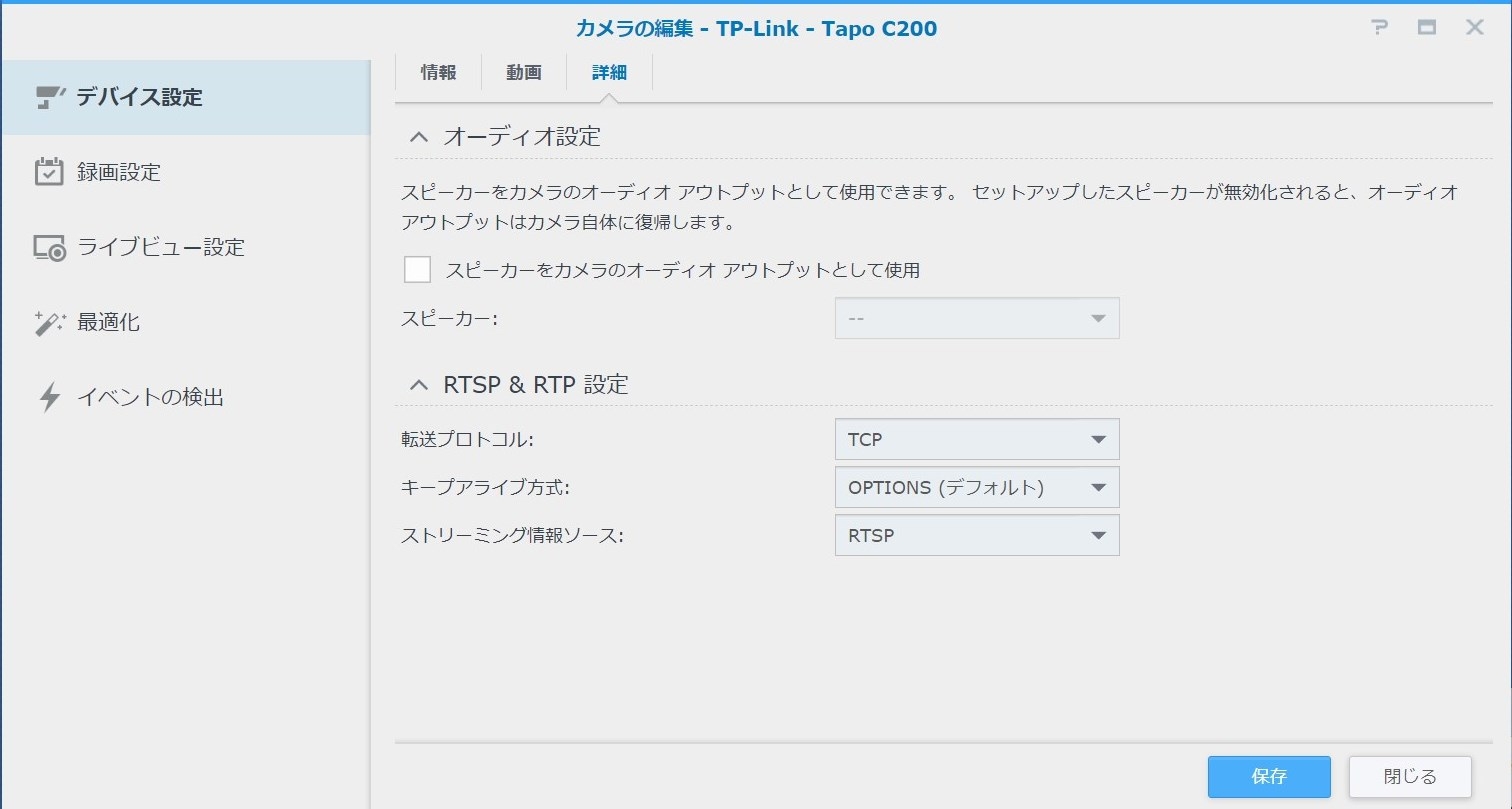
Task: Click the デバイス設定 camera icon
Action: 49,97
